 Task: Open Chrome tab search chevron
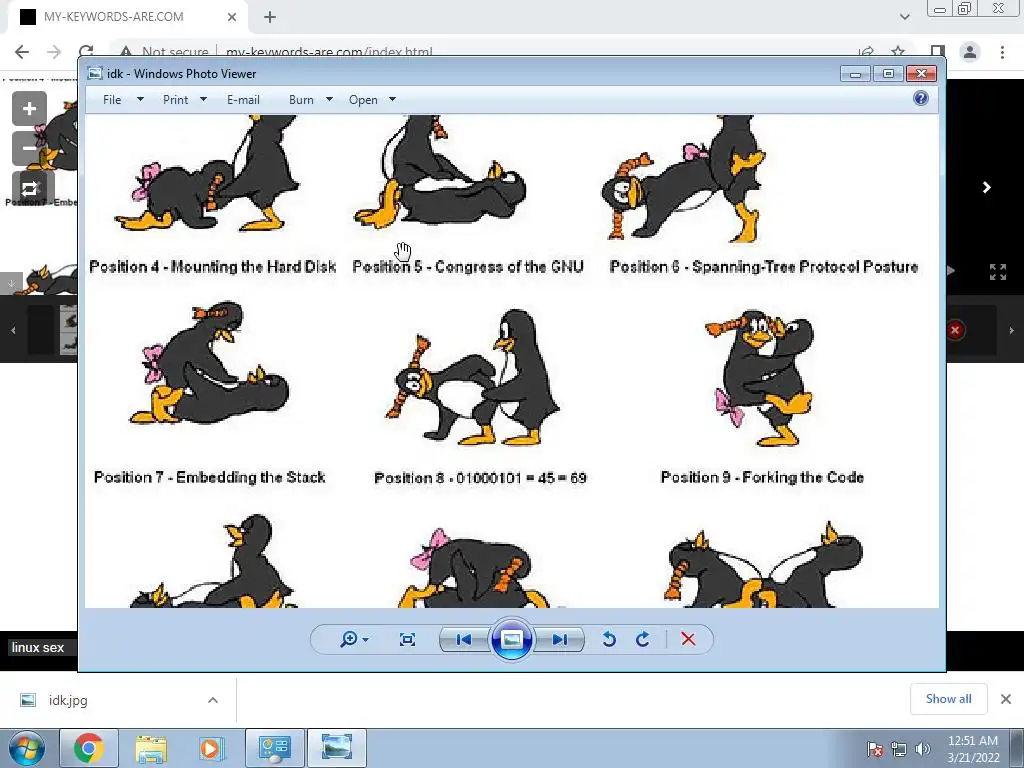coord(904,17)
